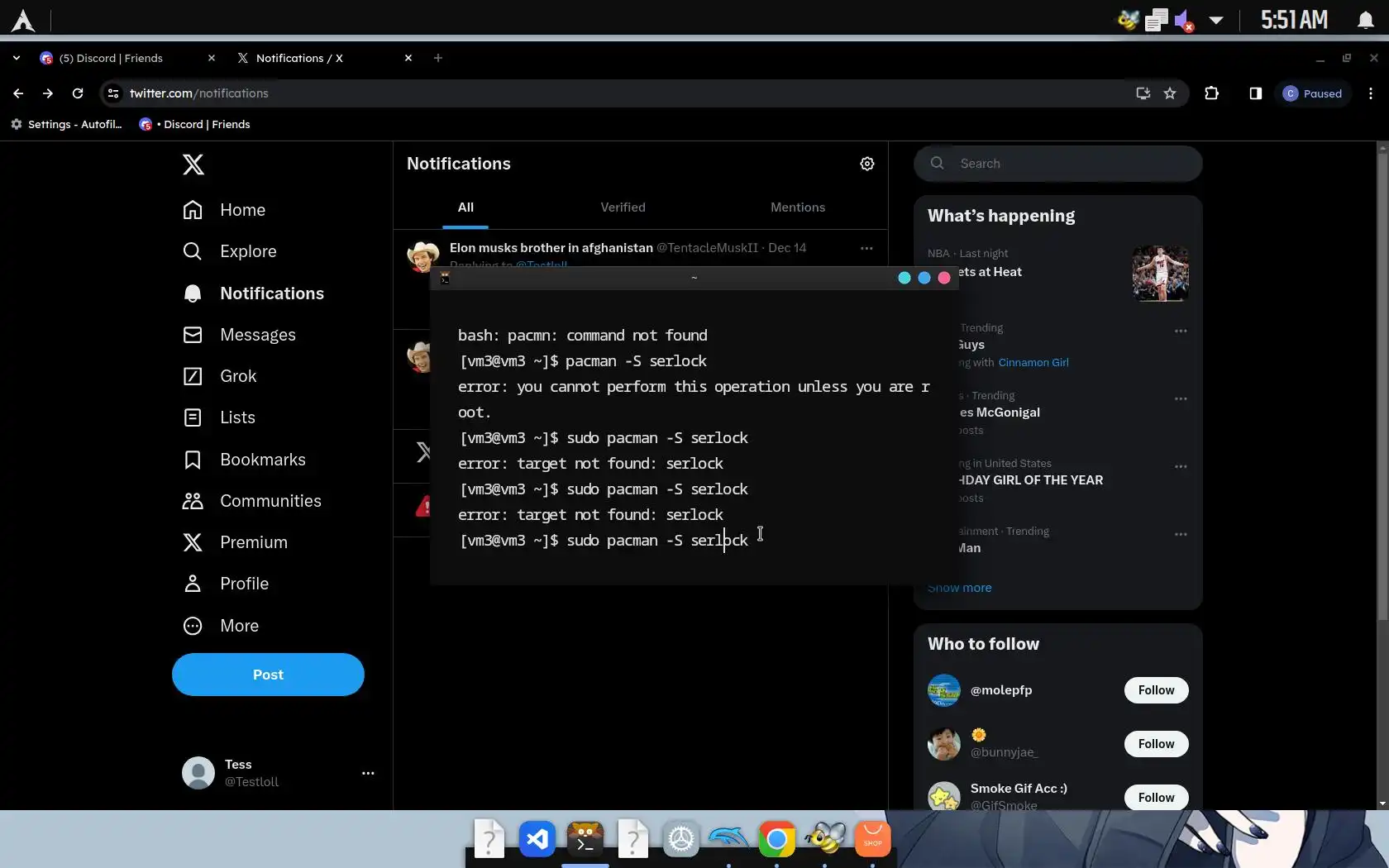
Task: Follow Smoke Gif Acc :)
Action: 1156,798
